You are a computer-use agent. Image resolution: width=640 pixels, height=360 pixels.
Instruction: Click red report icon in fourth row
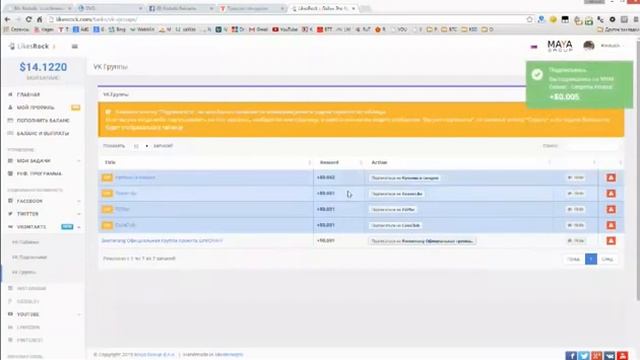coord(611,225)
